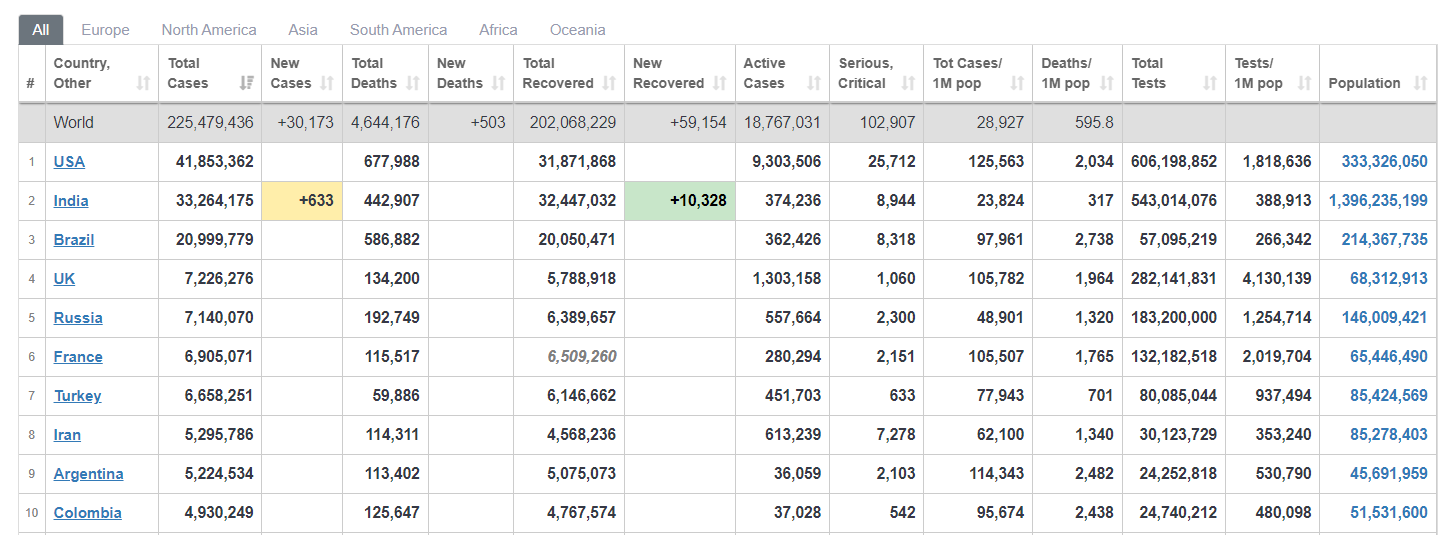
Task: Open the Colombia country link
Action: coord(88,513)
